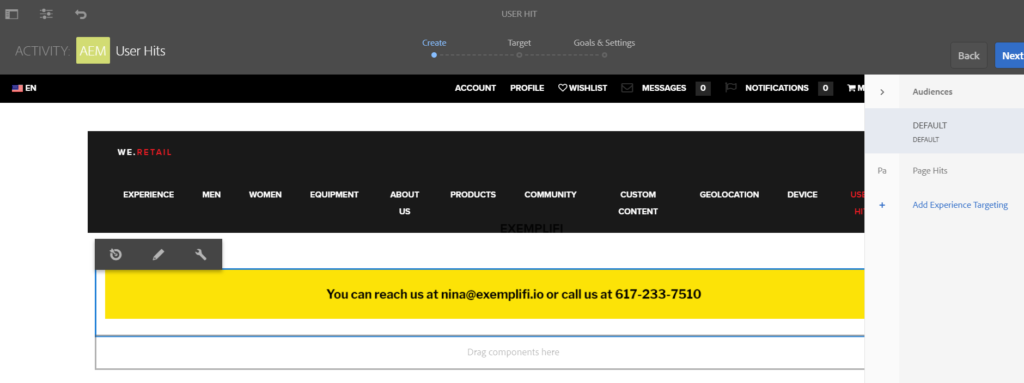Open the MESSAGES link
The image size is (1024, 383).
point(664,88)
